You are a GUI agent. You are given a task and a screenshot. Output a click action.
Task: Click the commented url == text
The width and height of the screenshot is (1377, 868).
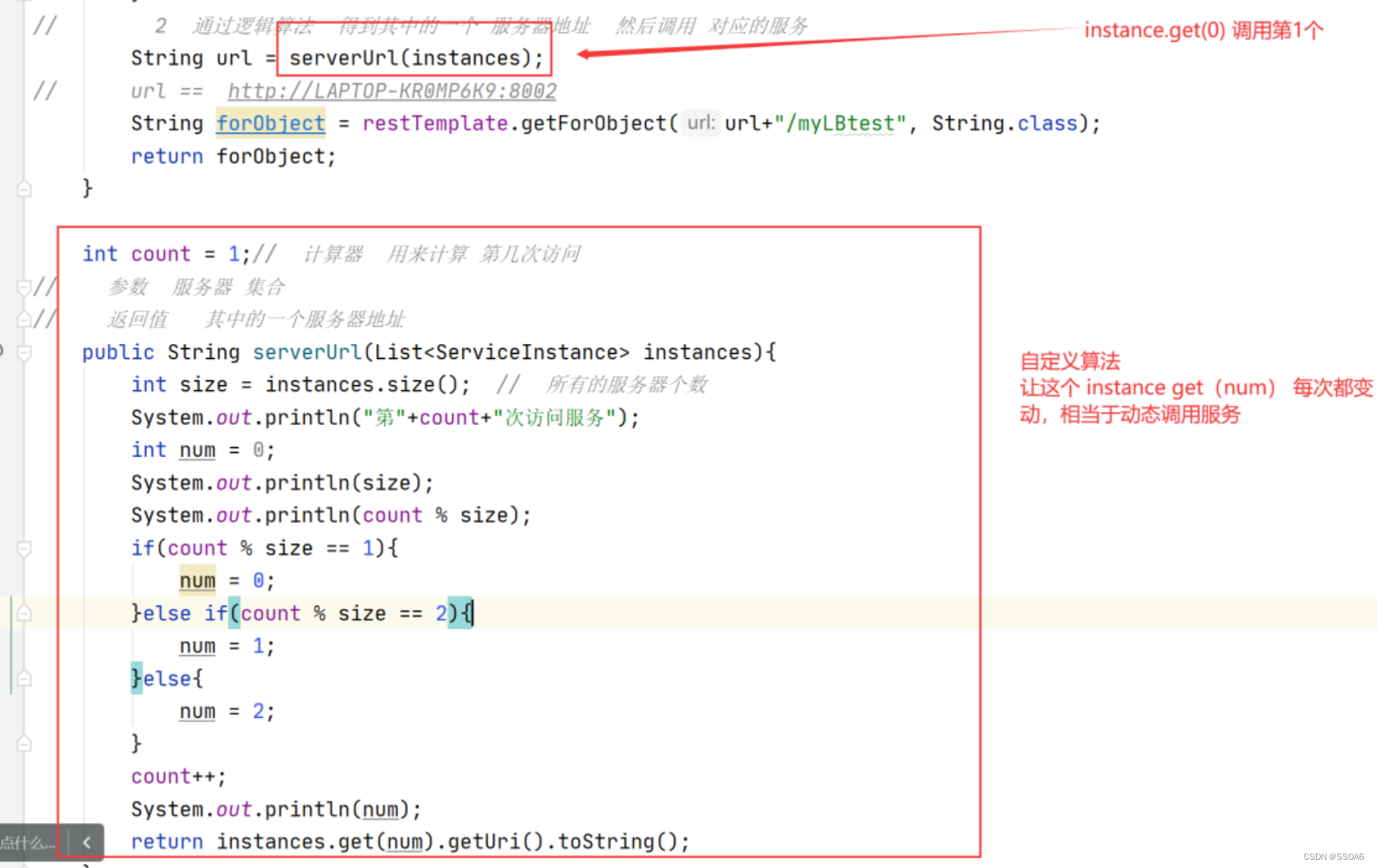(x=167, y=91)
